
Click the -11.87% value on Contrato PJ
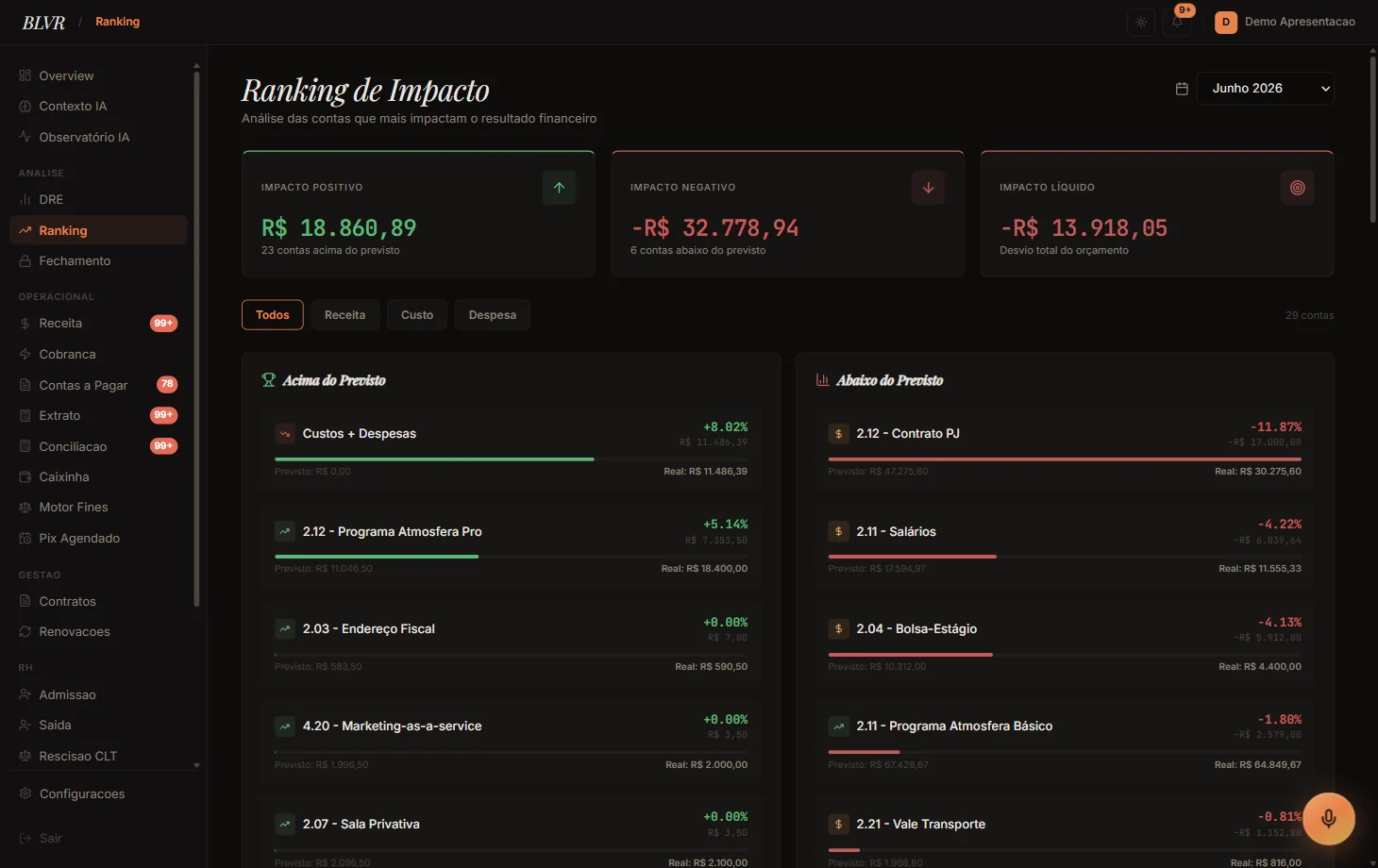pos(1276,427)
